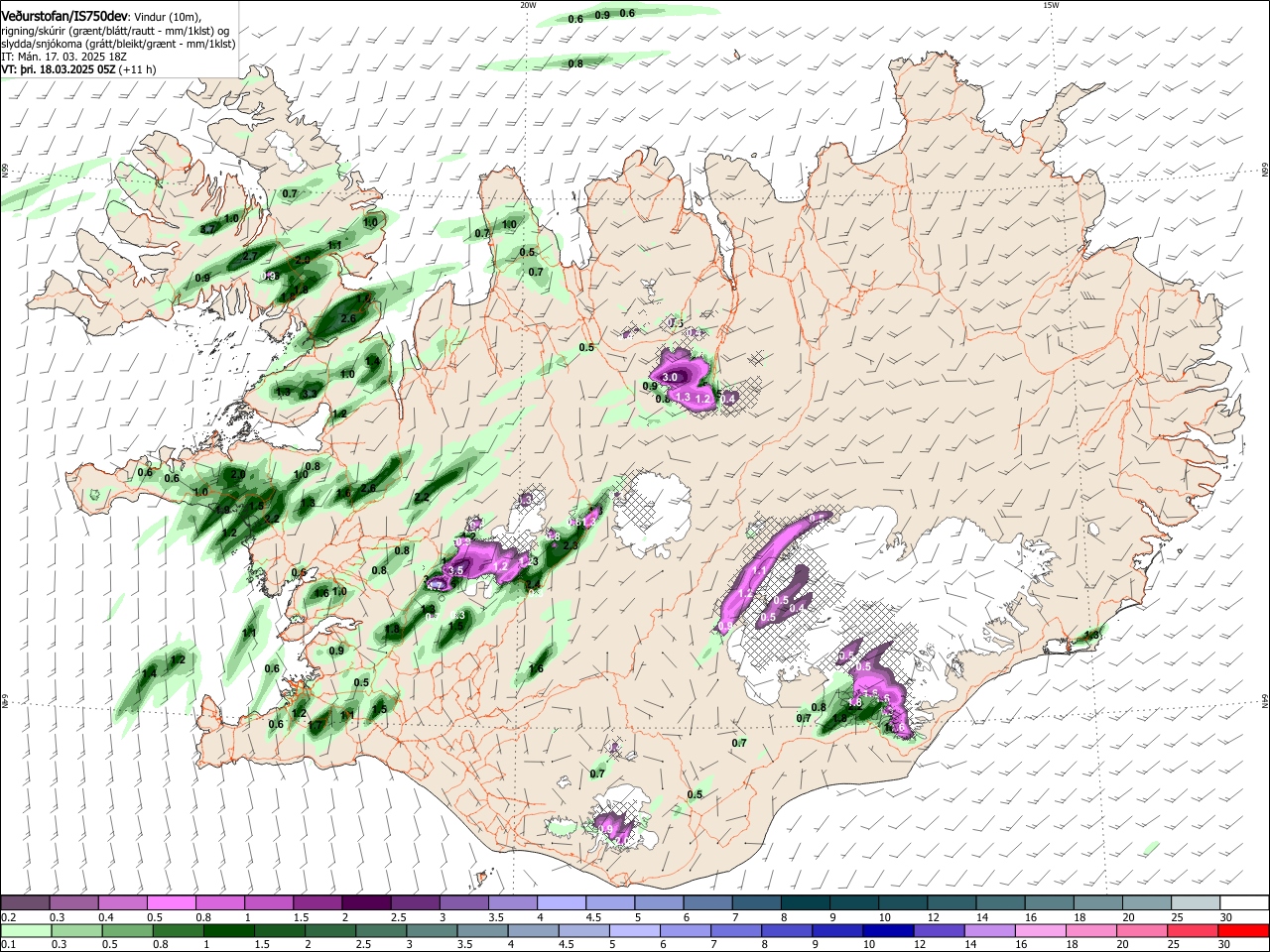Click the '(+11 h)' forecast offset text
The width and height of the screenshot is (1270, 952).
pos(138,70)
